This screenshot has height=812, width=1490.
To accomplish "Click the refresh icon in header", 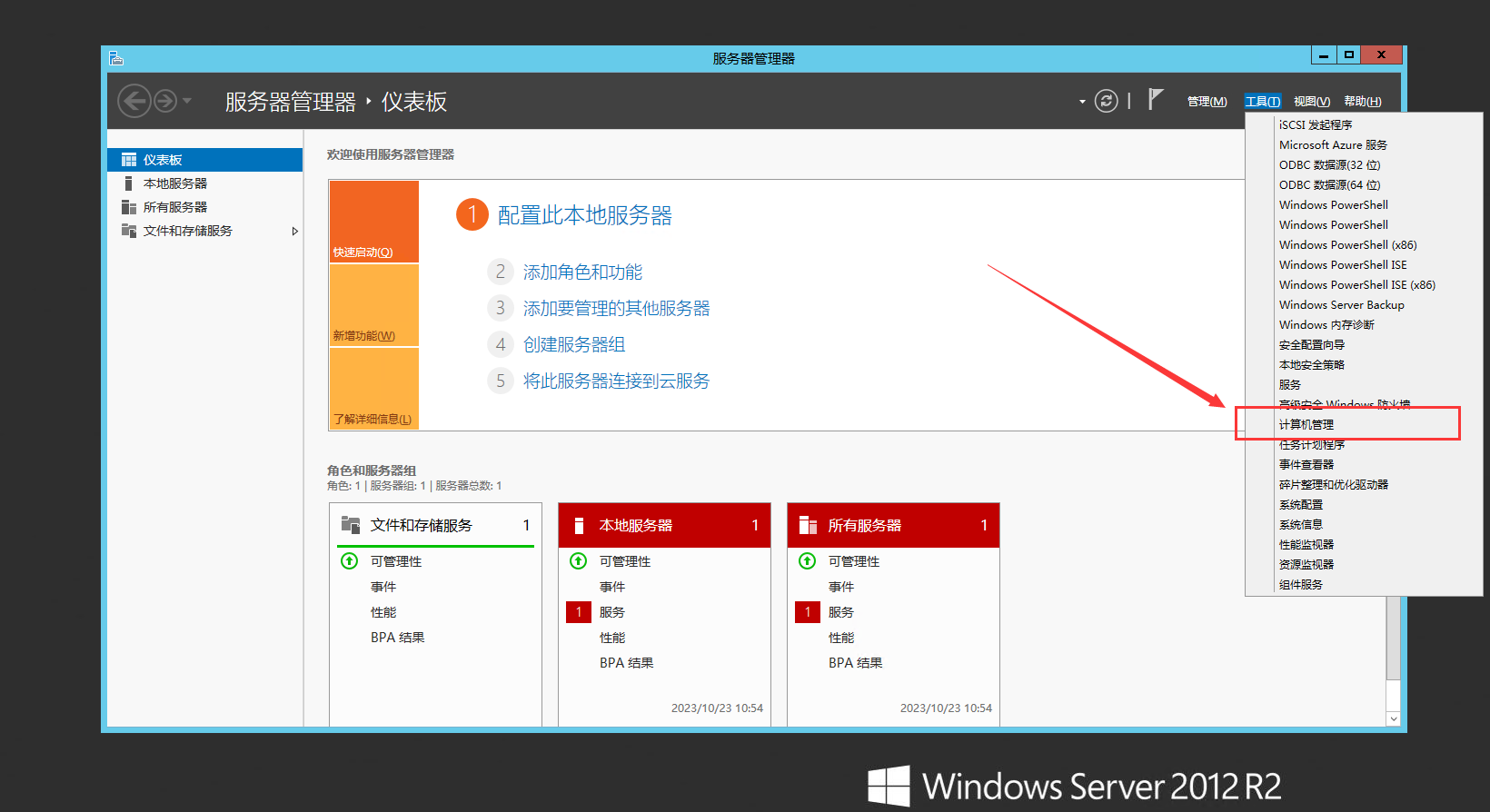I will (1106, 101).
